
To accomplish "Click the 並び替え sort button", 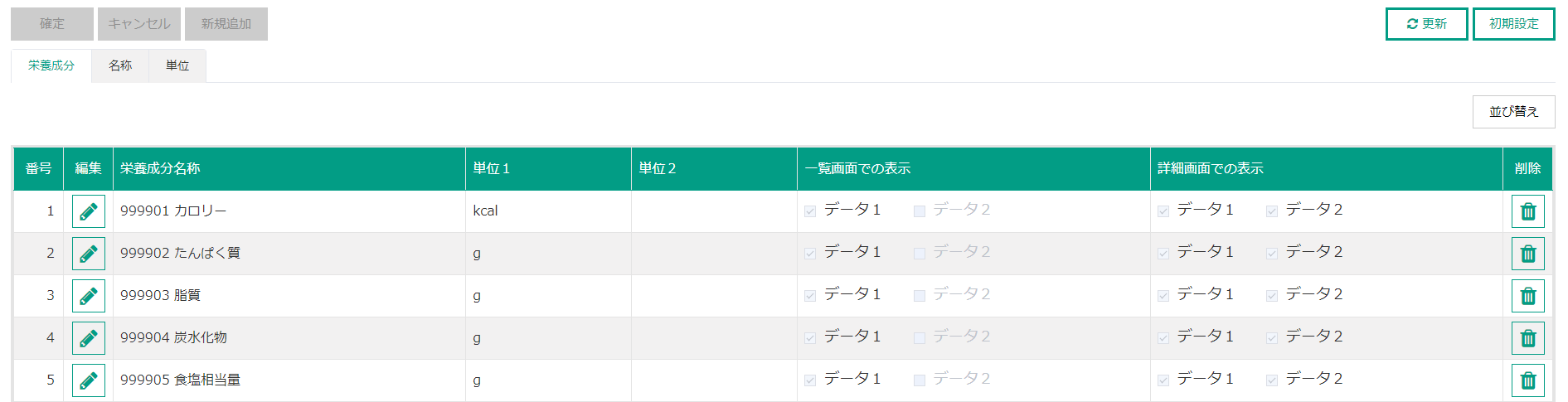I will coord(1513,112).
